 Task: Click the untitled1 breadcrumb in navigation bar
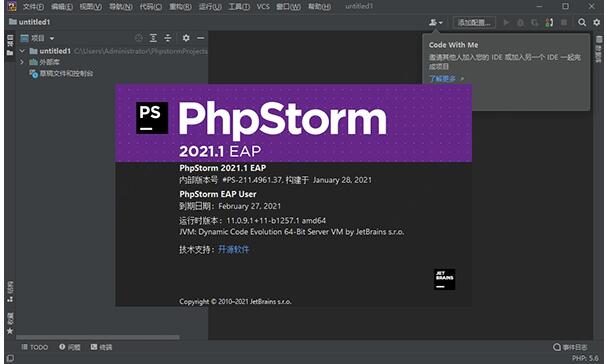click(x=30, y=22)
